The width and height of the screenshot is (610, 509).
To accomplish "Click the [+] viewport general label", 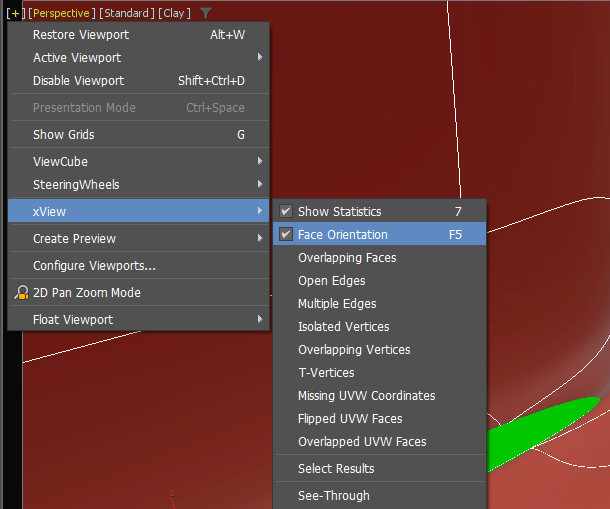I will tap(15, 14).
